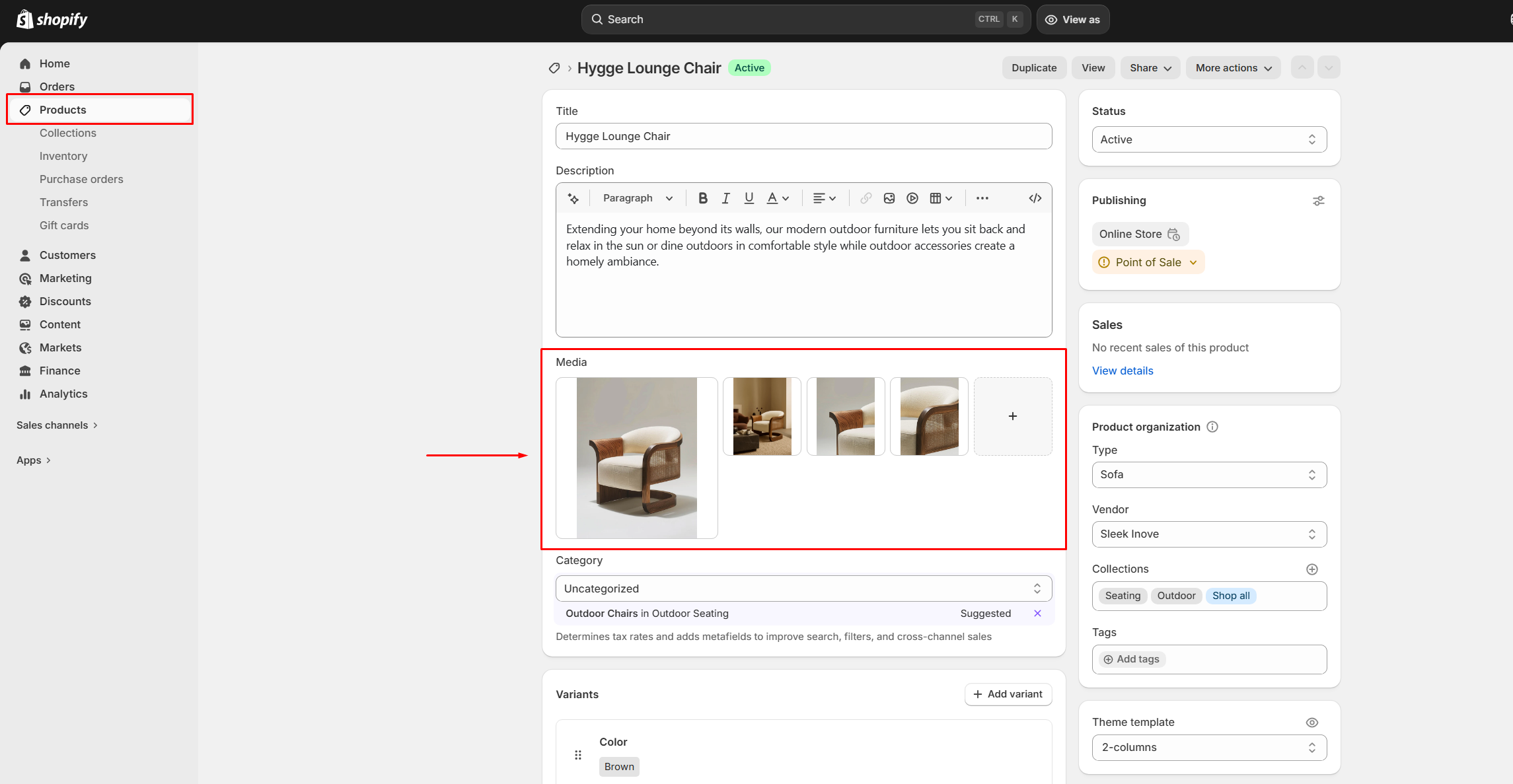Expand Sales channels section
1513x784 pixels.
[x=57, y=425]
